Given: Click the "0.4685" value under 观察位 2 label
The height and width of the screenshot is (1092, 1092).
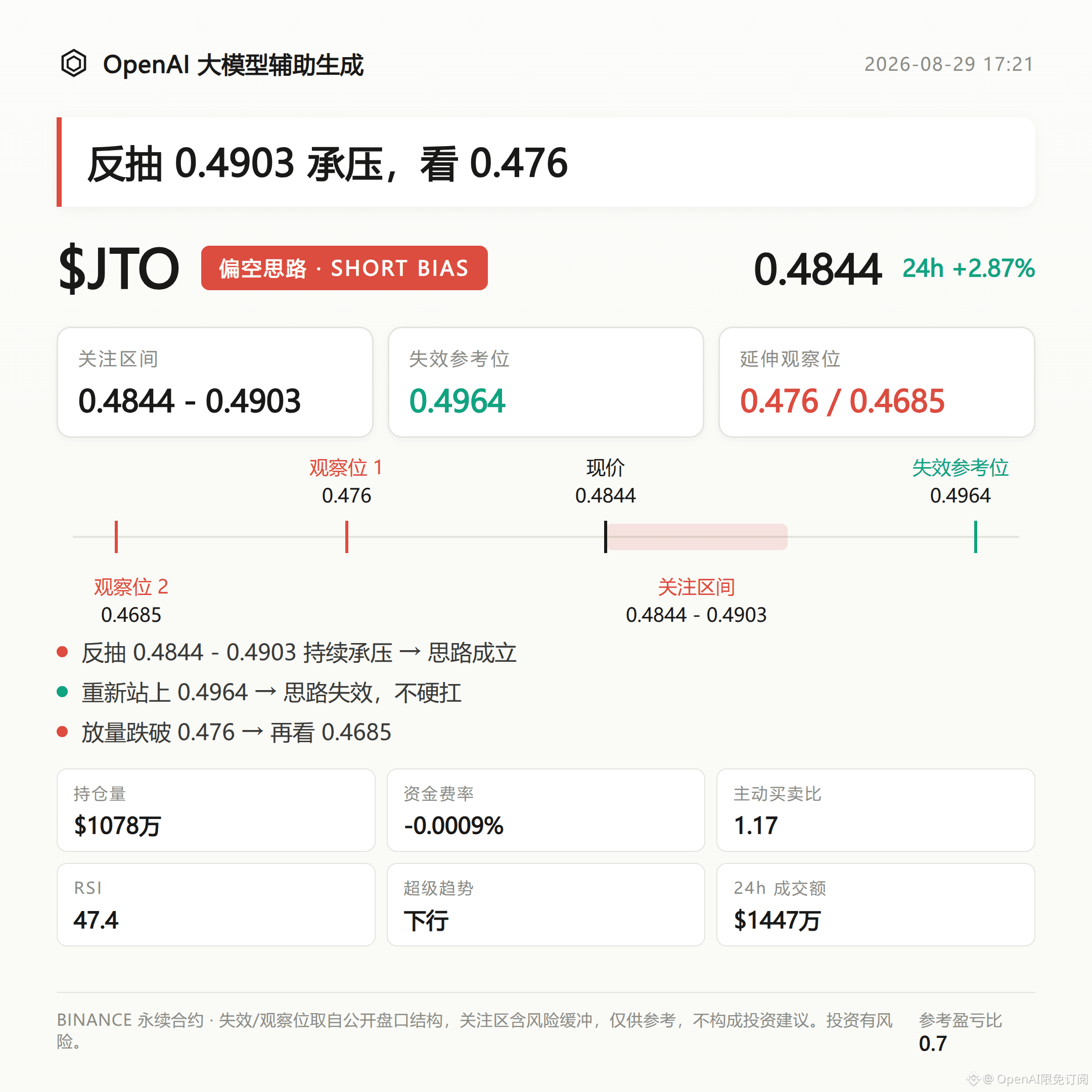Looking at the screenshot, I should click(131, 615).
